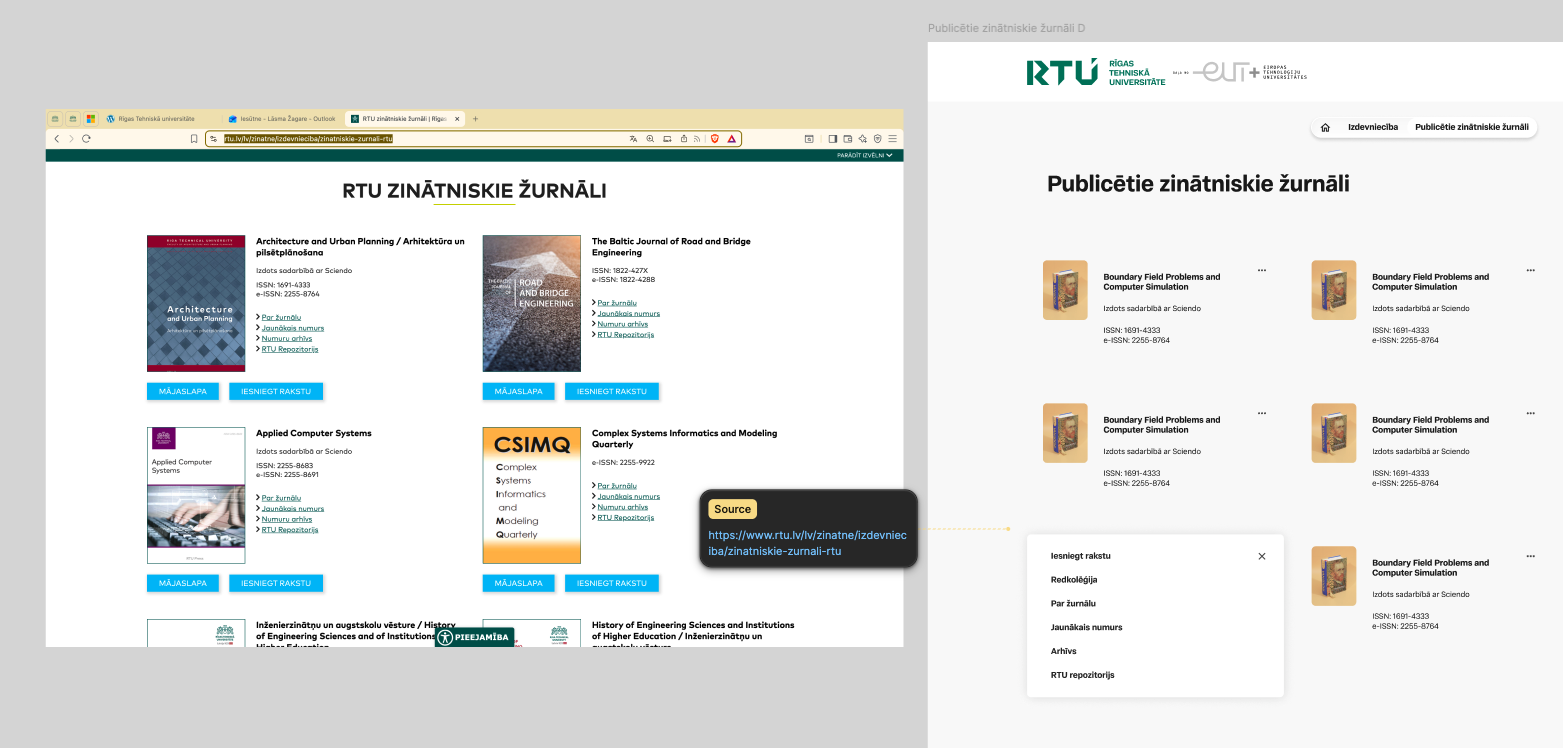Click IESNIEGT RAKSTU under the Baltic Journal cover
1563x748 pixels.
click(612, 391)
